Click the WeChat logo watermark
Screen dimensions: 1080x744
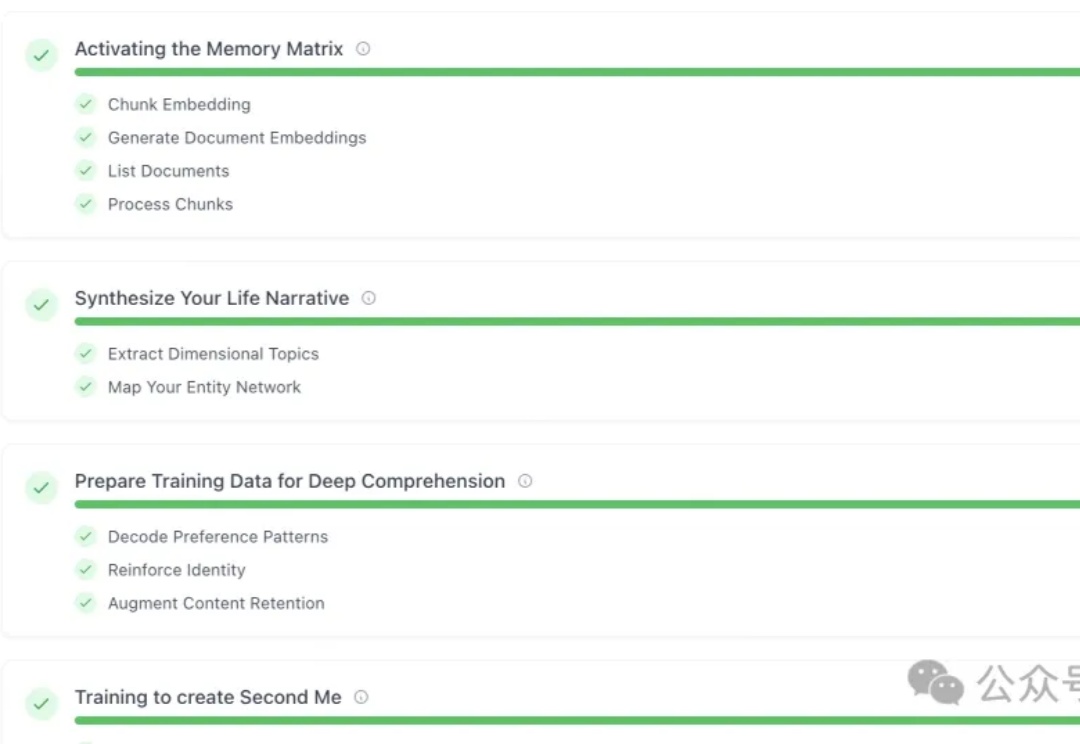935,682
